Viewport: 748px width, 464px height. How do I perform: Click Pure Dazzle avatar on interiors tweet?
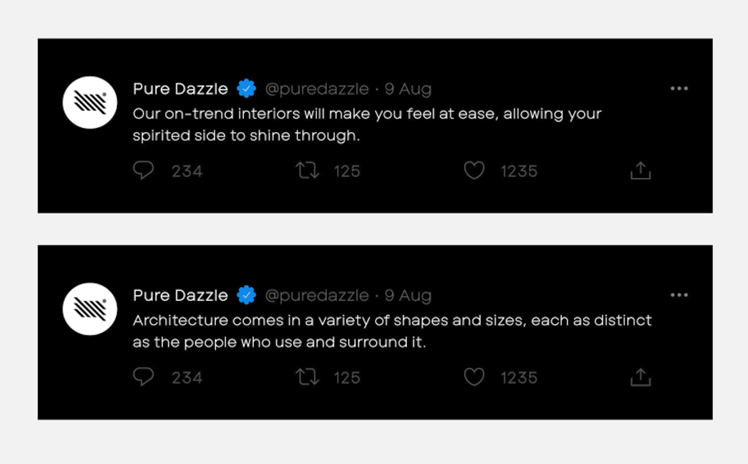click(90, 102)
